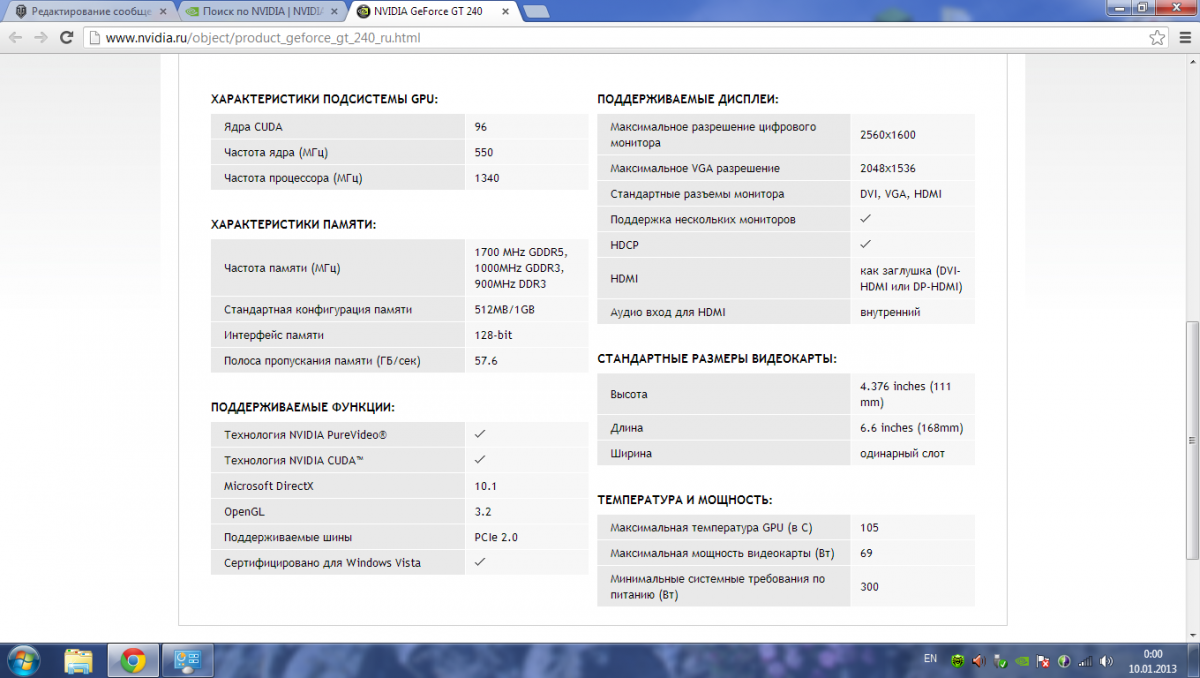1200x678 pixels.
Task: Click the 'DVI, VGA, HDMI' connectors value
Action: pos(901,194)
